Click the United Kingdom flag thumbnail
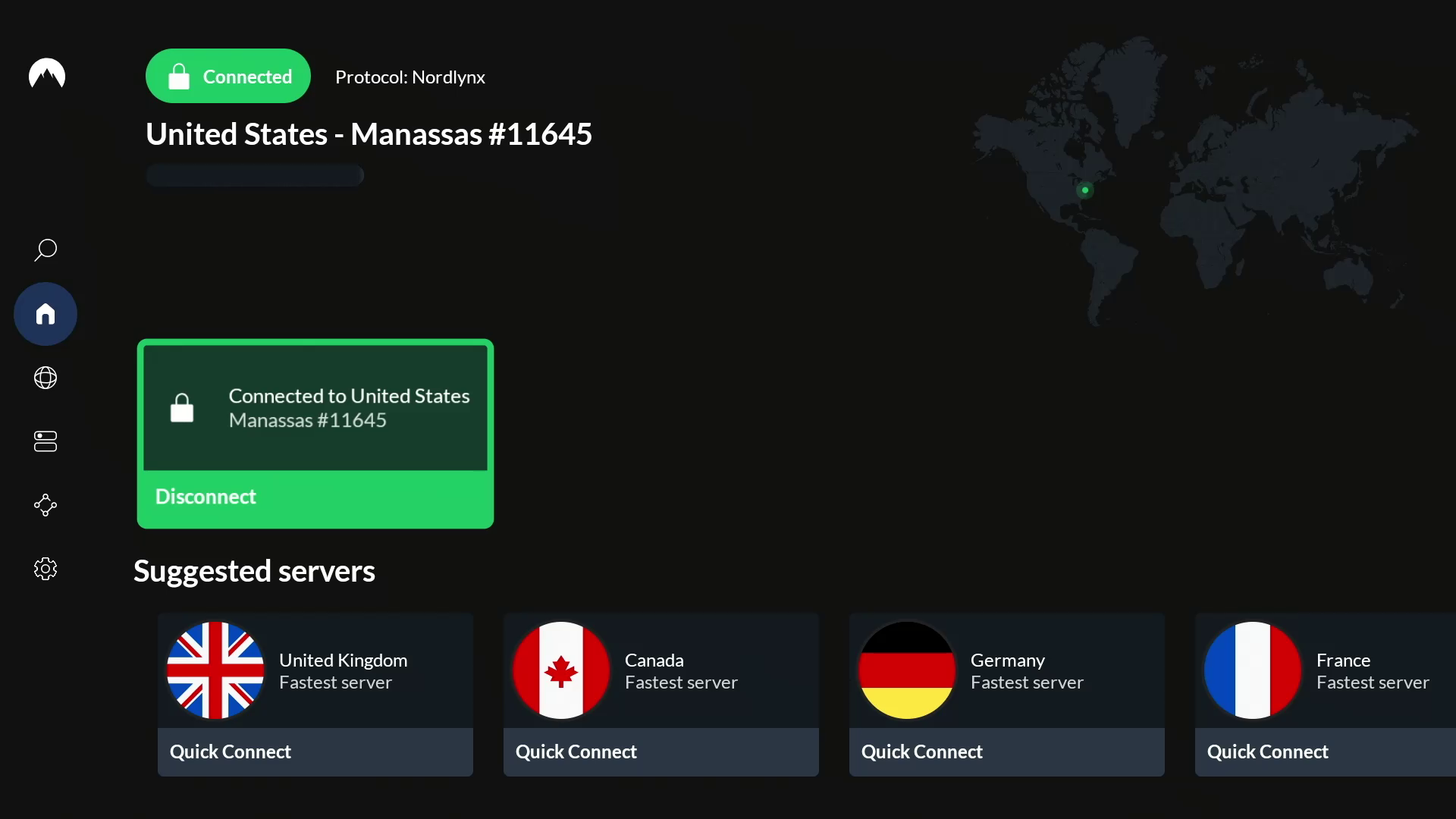Image resolution: width=1456 pixels, height=819 pixels. (215, 670)
